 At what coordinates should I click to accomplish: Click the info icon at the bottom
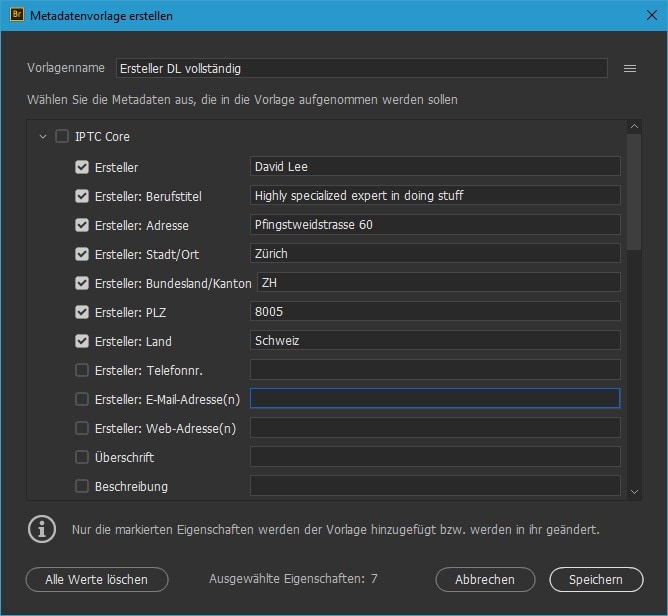coord(40,528)
